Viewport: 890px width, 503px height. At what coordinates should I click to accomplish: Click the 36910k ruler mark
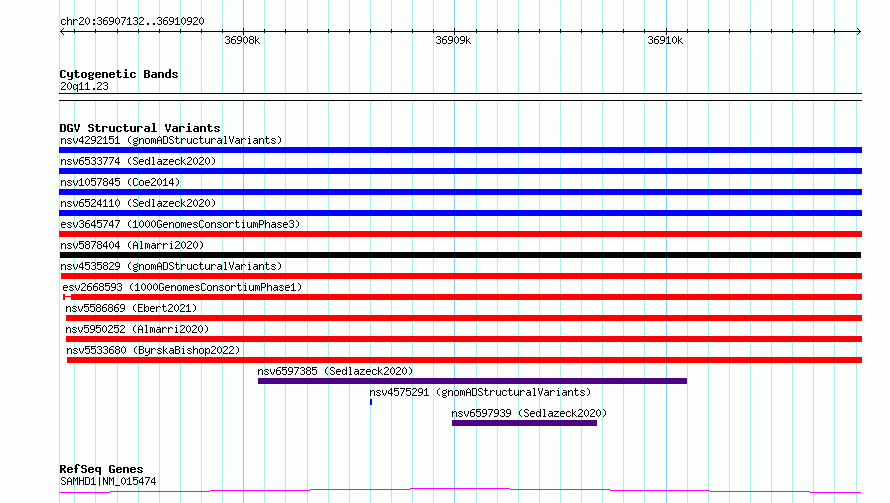pos(665,40)
